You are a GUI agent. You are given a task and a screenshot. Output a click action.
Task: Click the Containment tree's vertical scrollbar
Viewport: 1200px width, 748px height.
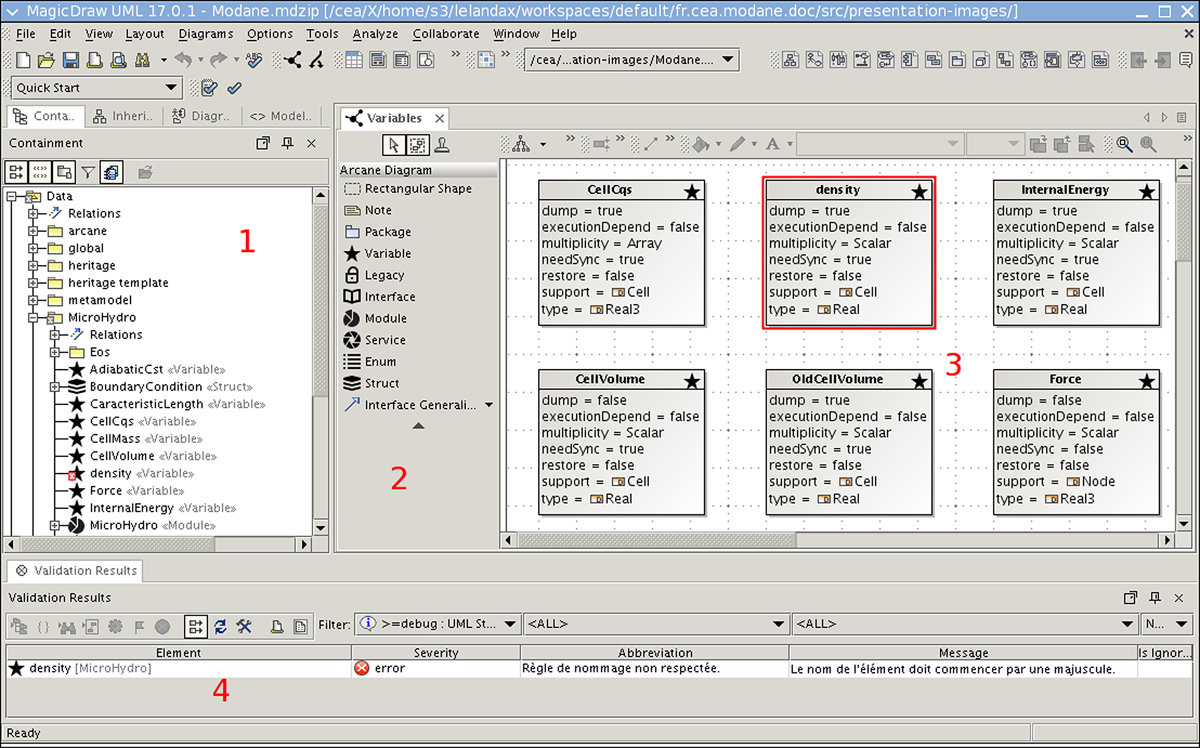[x=320, y=360]
